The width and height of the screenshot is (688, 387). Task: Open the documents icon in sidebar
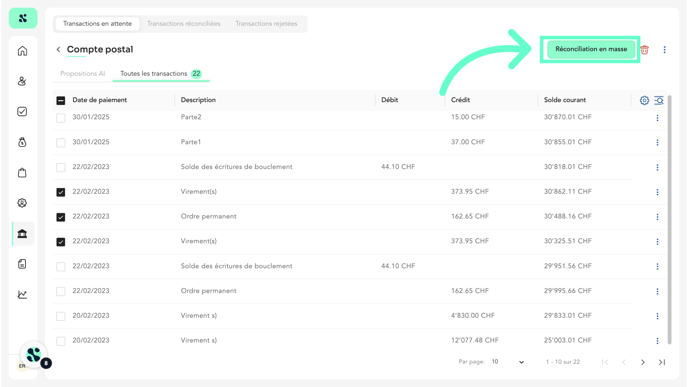pyautogui.click(x=22, y=264)
